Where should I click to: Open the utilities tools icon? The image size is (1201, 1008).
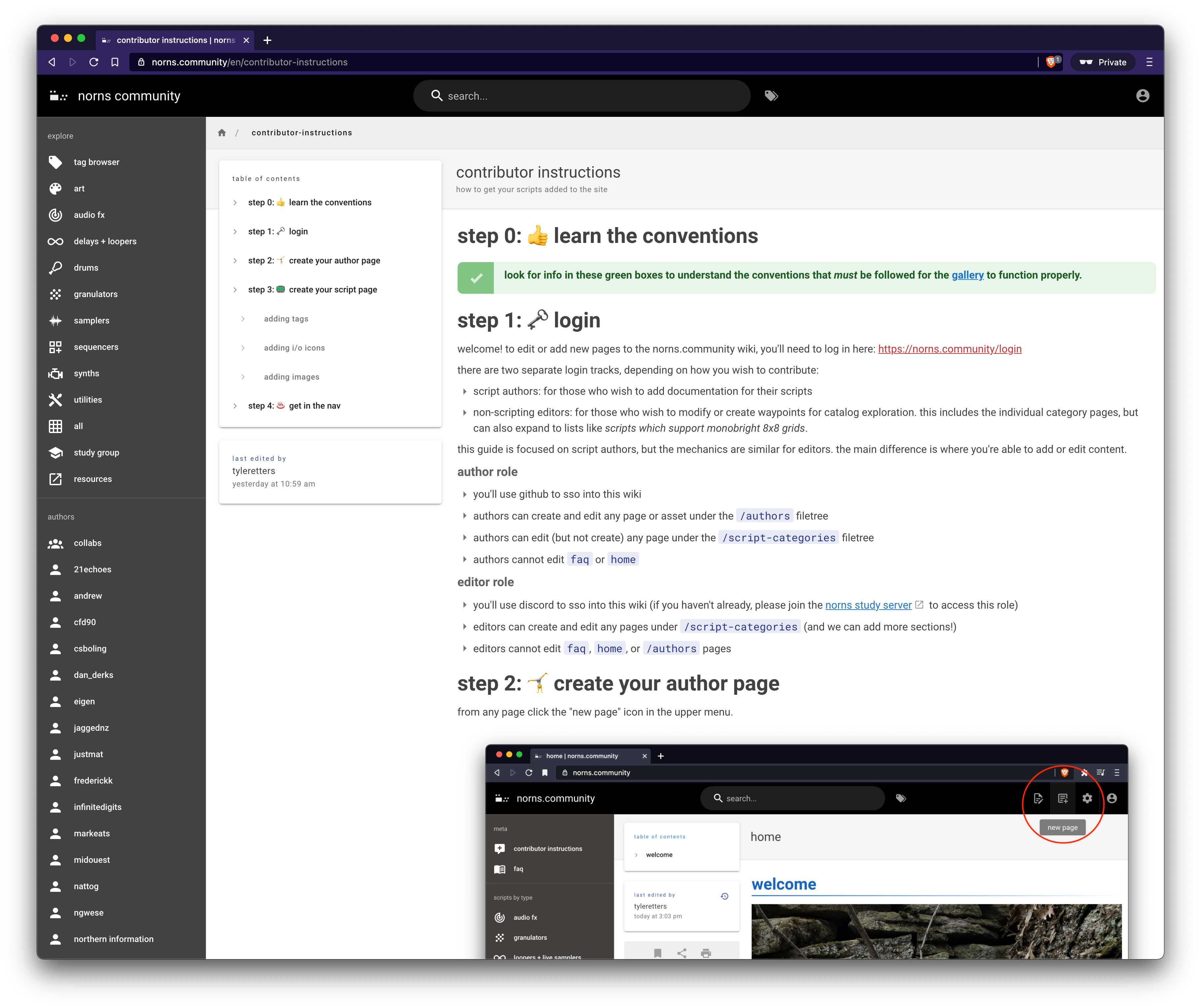pyautogui.click(x=55, y=400)
